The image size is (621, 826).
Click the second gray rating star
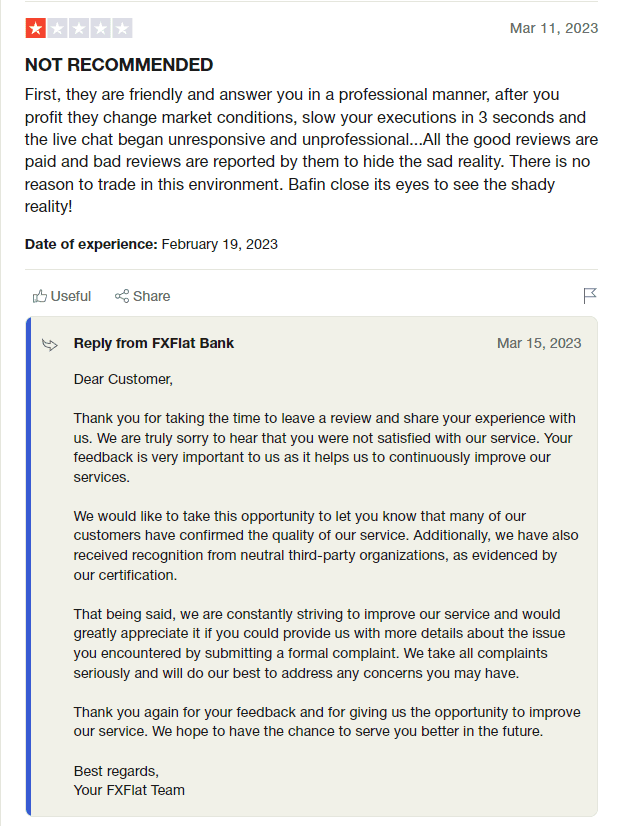click(x=57, y=28)
